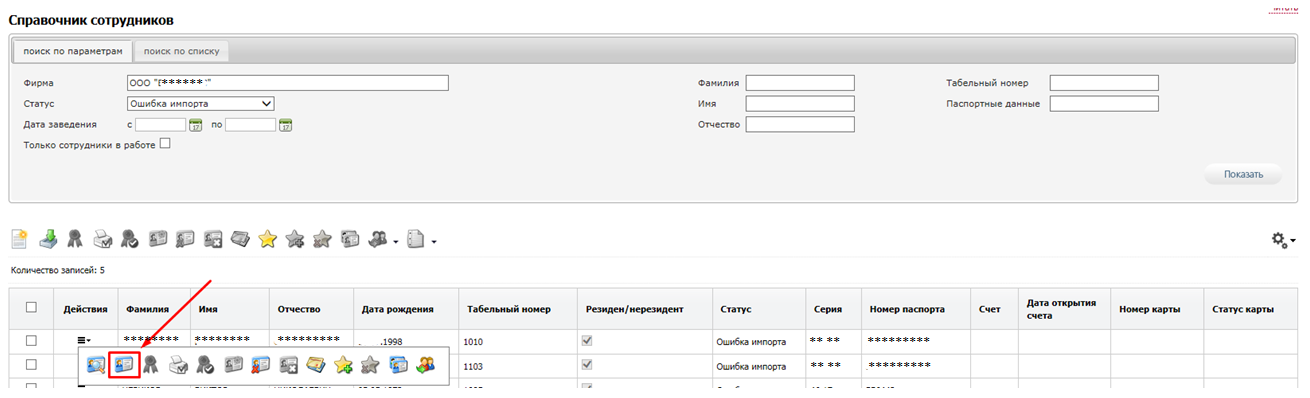The width and height of the screenshot is (1310, 398).
Task: Click the users group icon in main toolbar
Action: (377, 238)
